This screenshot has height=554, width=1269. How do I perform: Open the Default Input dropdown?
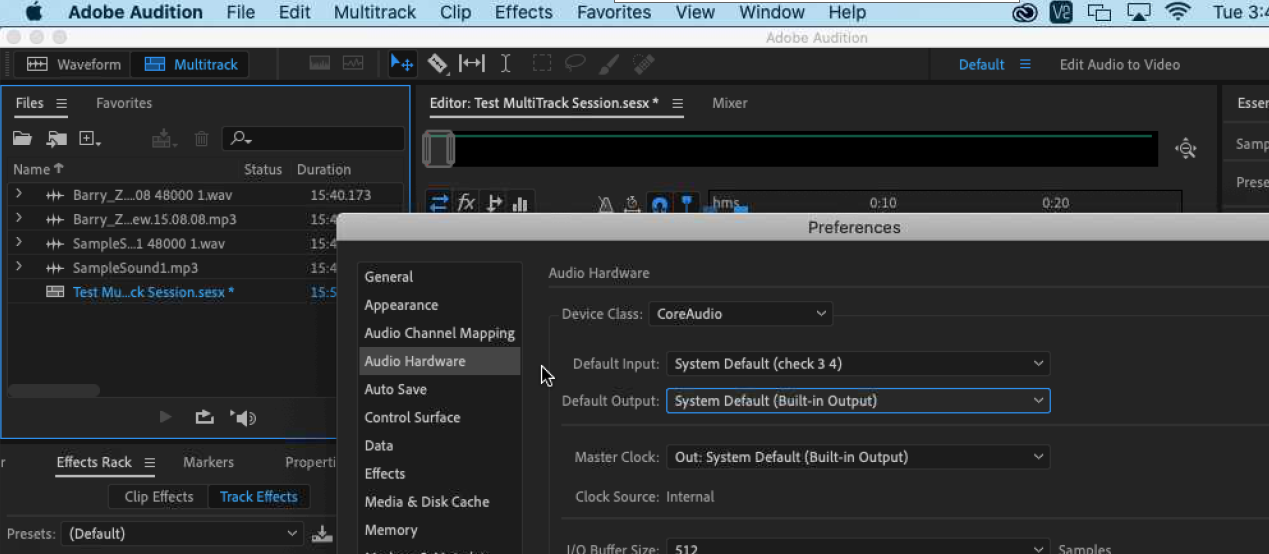click(x=858, y=364)
